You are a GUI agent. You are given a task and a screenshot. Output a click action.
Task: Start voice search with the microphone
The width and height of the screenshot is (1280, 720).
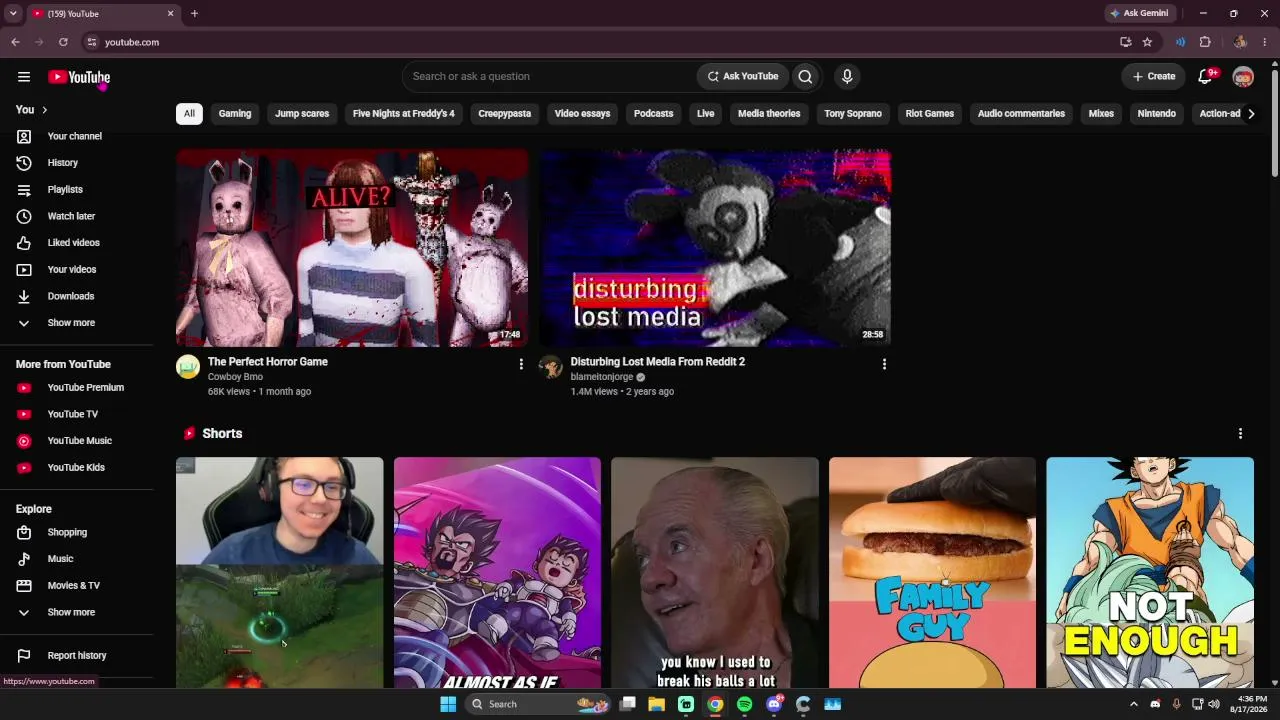[847, 77]
